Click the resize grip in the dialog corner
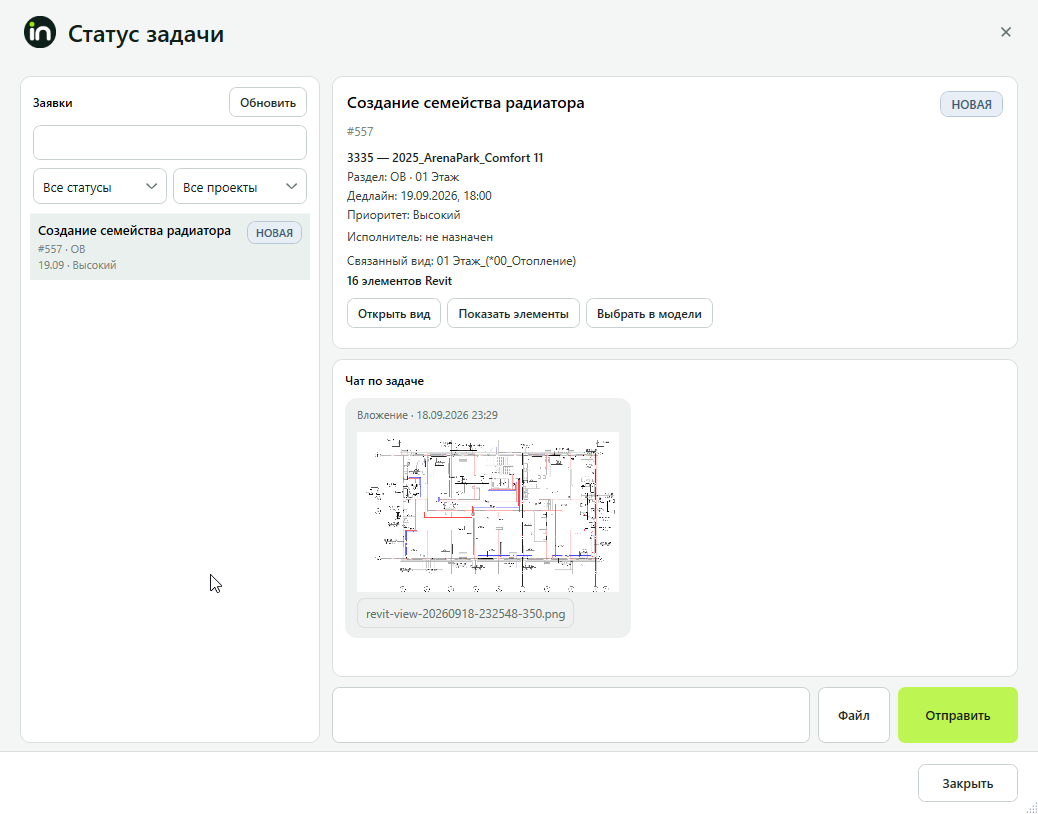 point(1031,807)
